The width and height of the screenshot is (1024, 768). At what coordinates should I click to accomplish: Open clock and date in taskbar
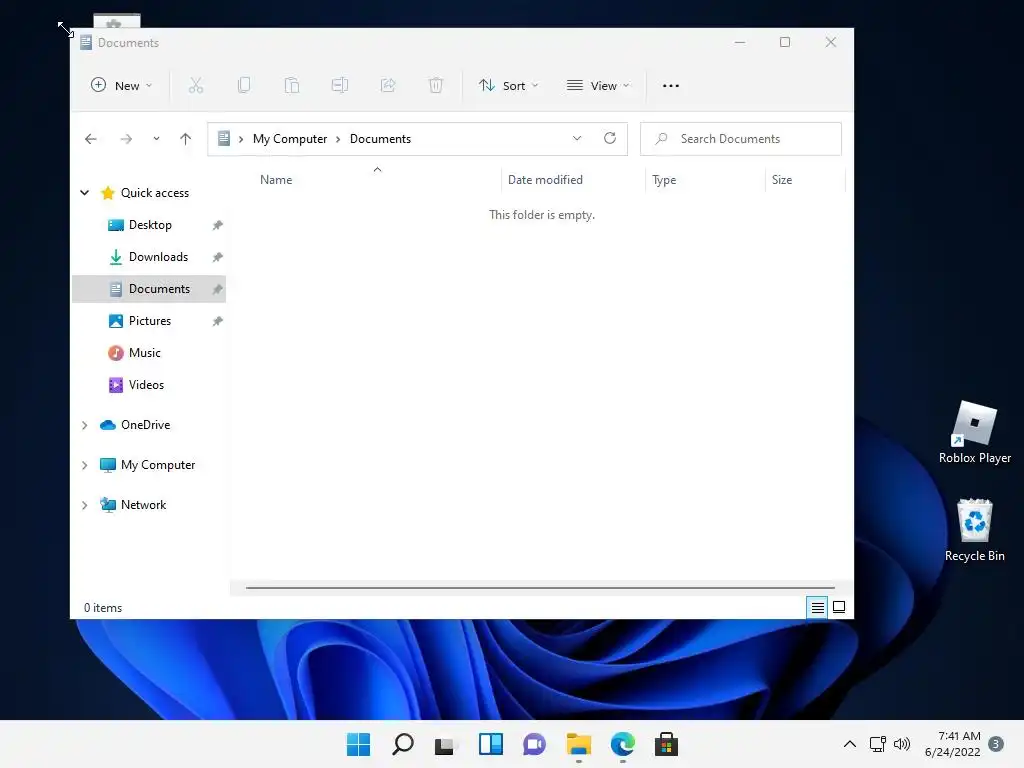pyautogui.click(x=952, y=744)
